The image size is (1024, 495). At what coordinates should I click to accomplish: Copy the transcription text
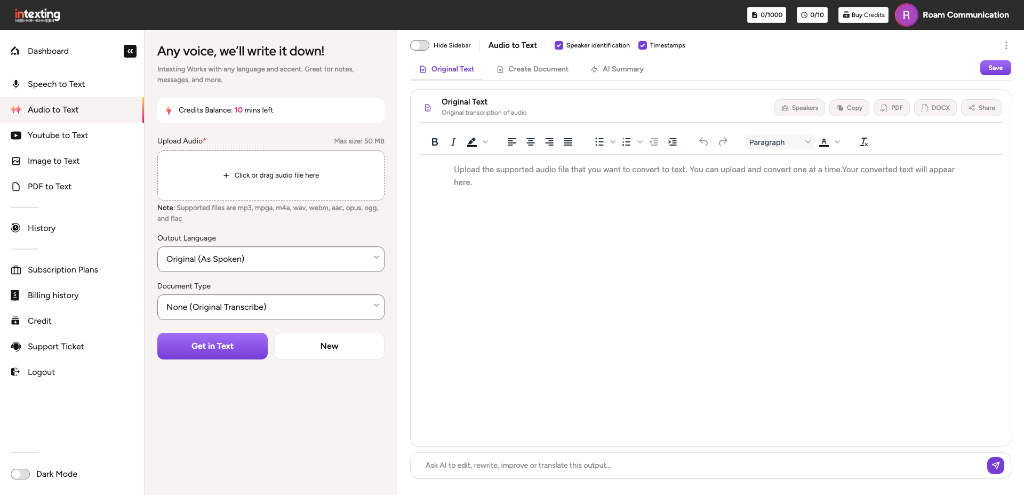[849, 108]
